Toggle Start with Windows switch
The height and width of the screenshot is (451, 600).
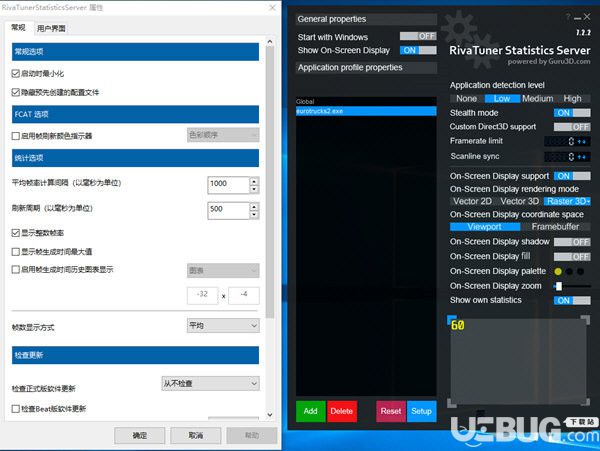pos(418,36)
